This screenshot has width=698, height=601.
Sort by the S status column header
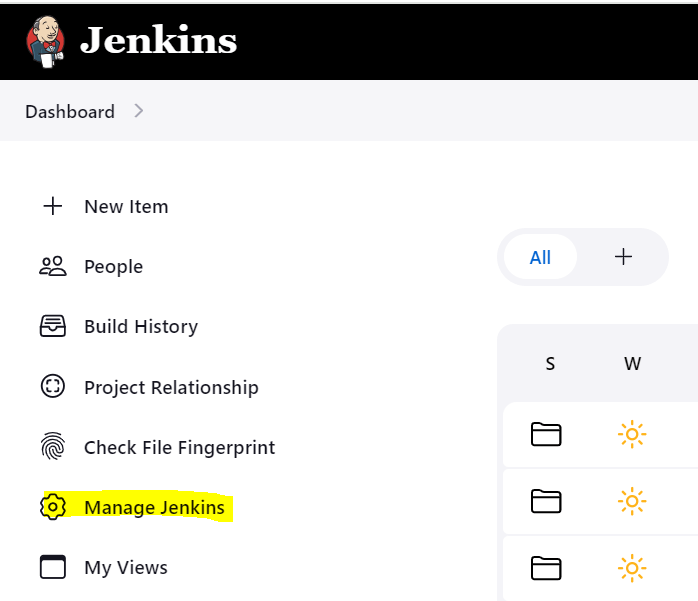(550, 364)
